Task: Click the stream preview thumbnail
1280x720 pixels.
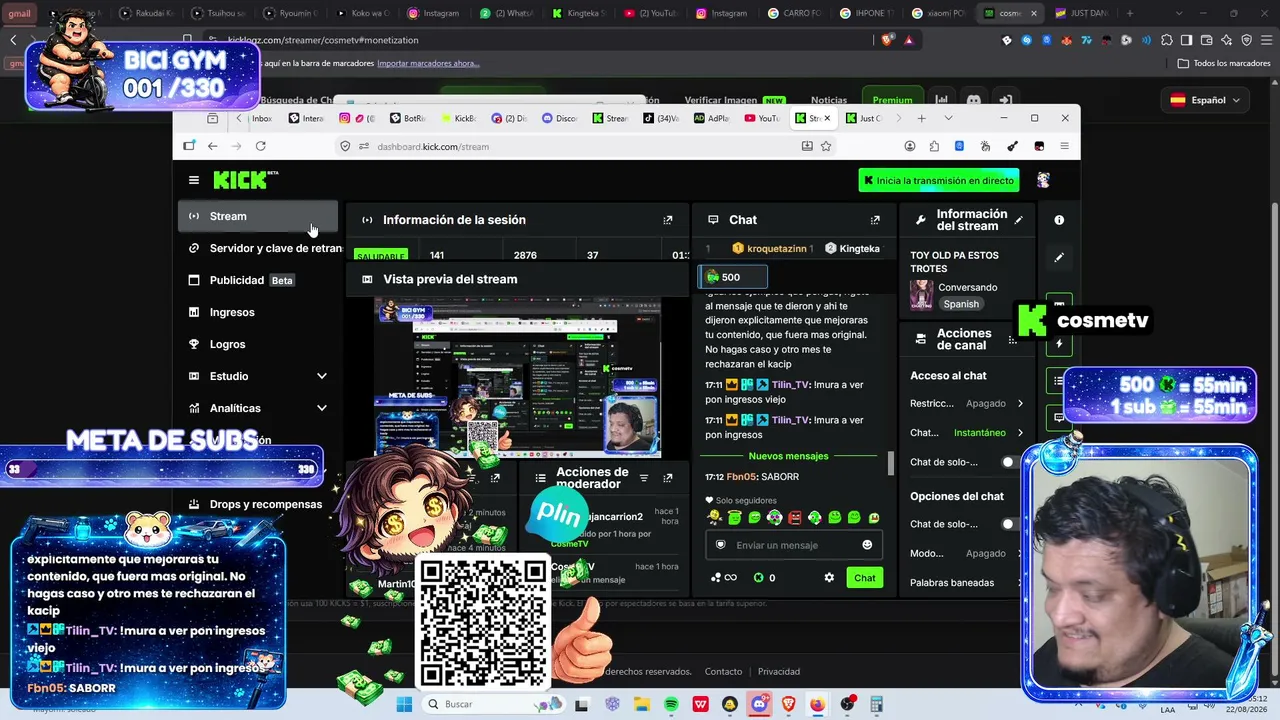Action: click(x=517, y=377)
